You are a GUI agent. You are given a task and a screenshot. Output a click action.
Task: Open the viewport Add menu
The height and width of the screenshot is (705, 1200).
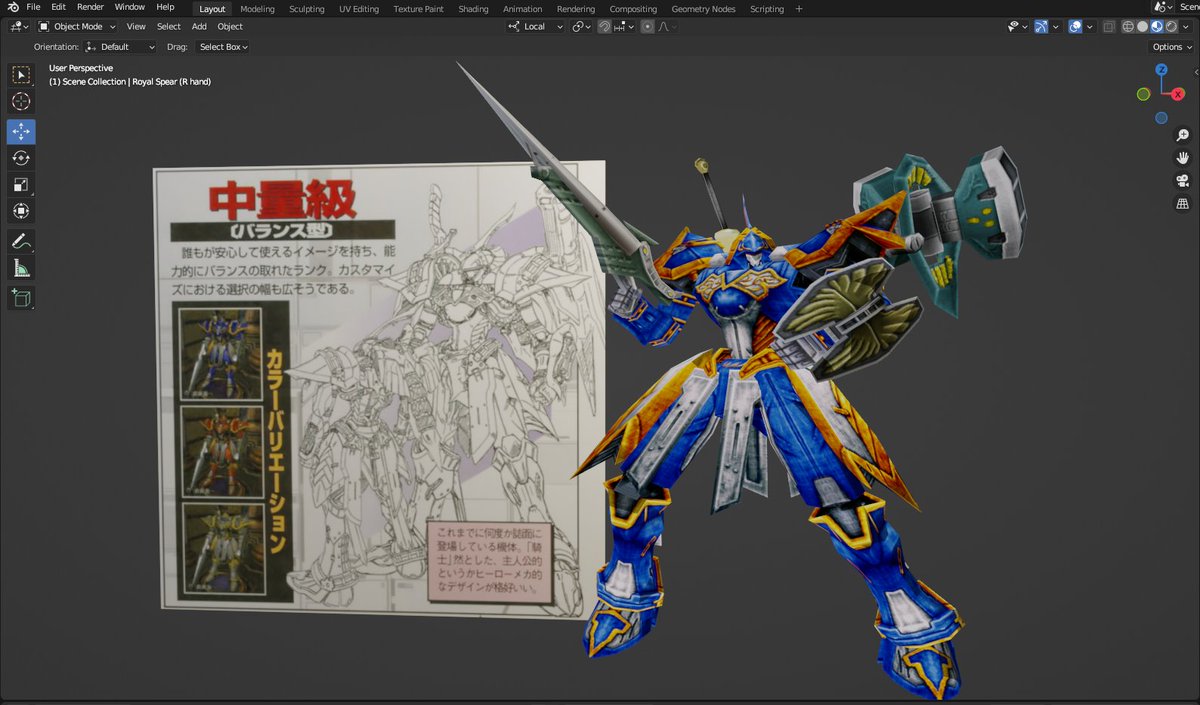coord(199,27)
